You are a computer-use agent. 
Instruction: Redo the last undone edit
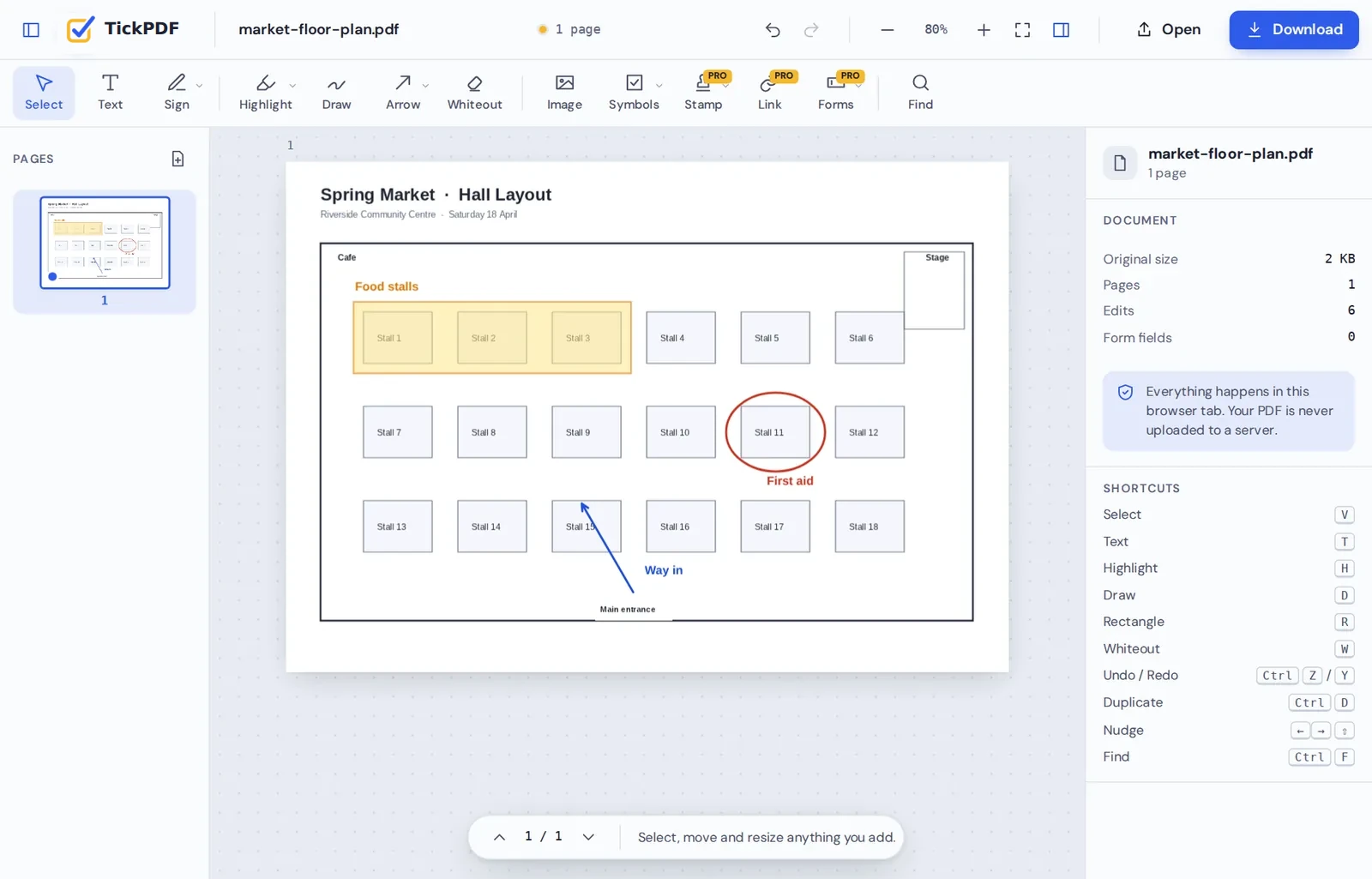[811, 30]
